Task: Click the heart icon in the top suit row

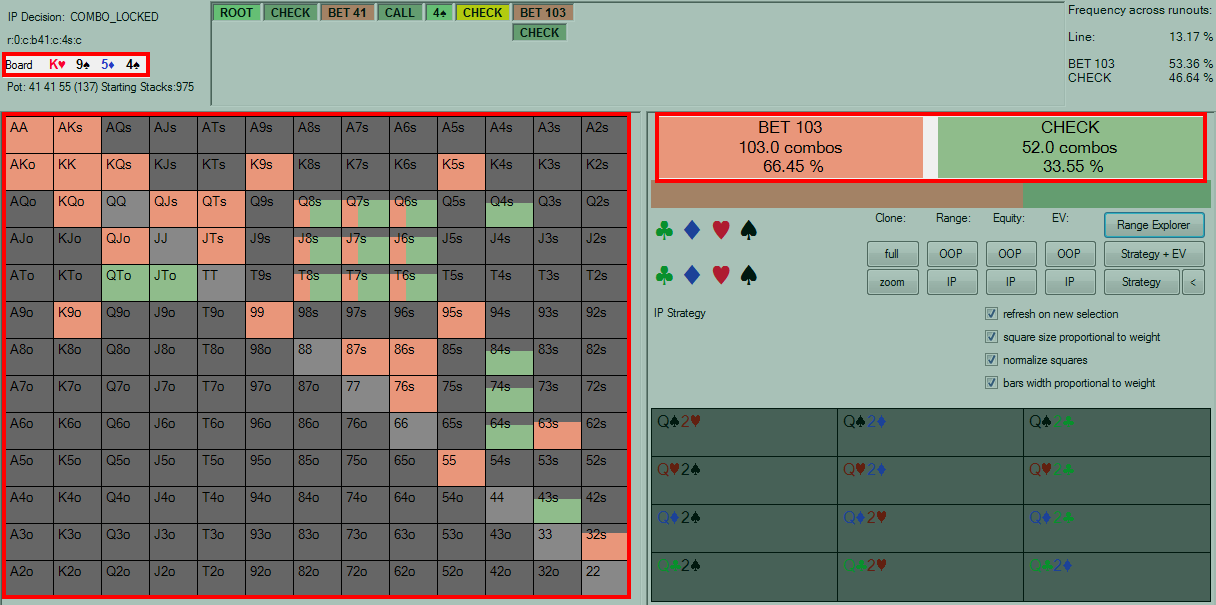Action: click(x=720, y=231)
